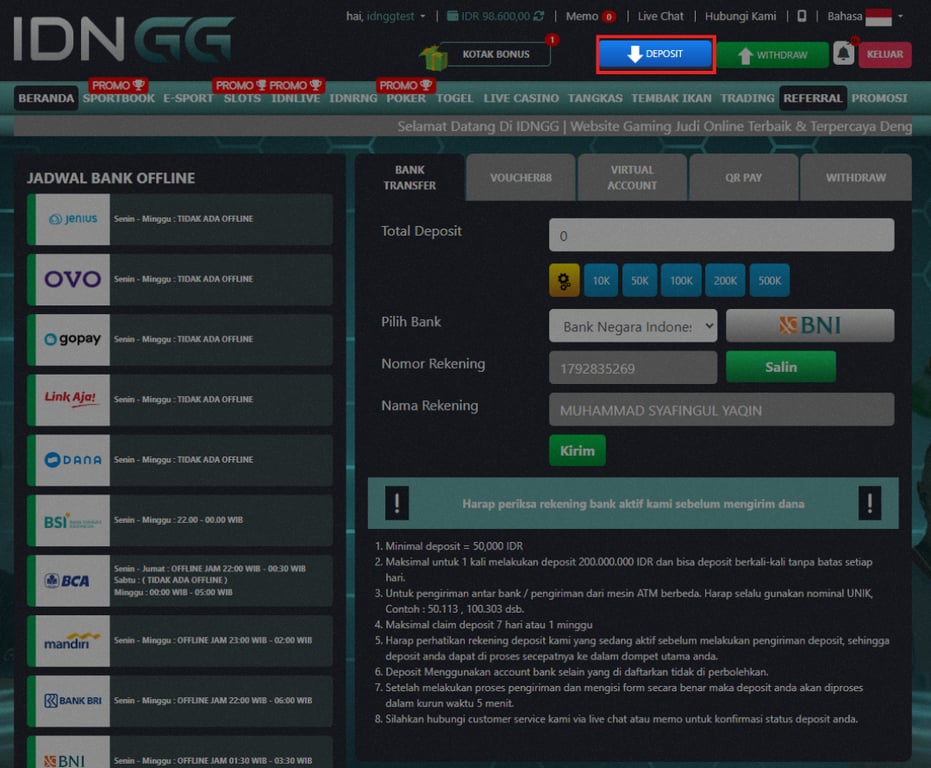This screenshot has width=931, height=768.
Task: Click the Salin copy button
Action: tap(781, 367)
